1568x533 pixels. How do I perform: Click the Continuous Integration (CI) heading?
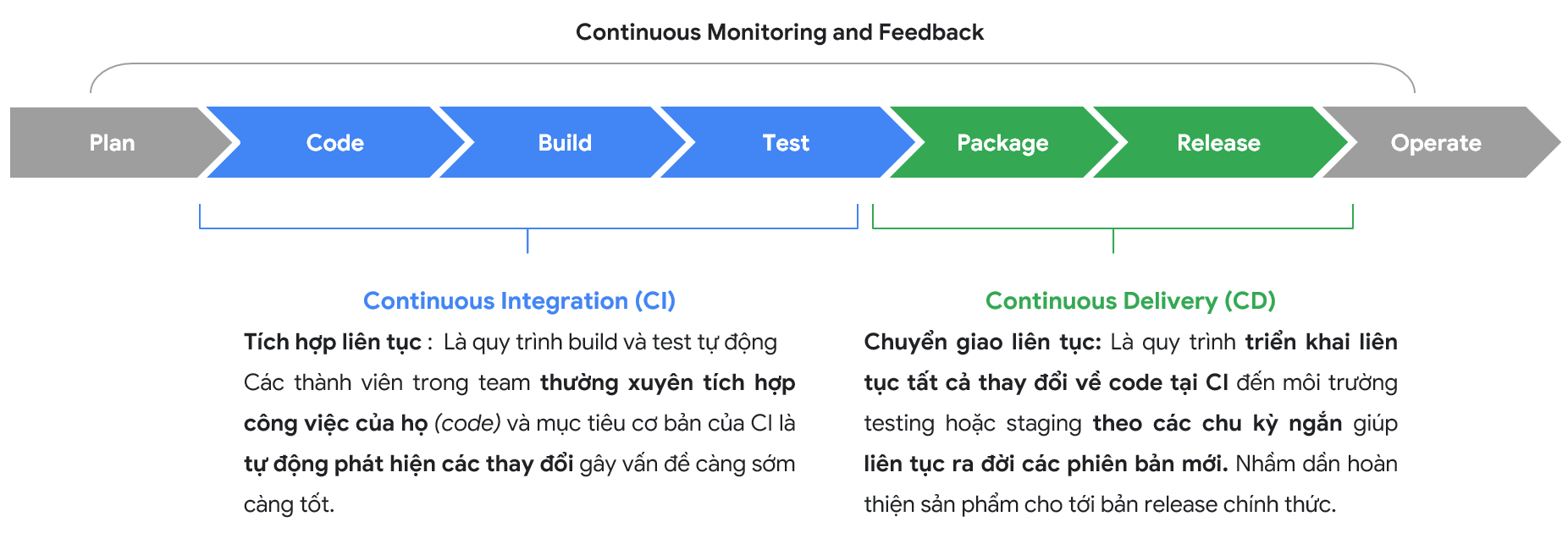[x=519, y=300]
